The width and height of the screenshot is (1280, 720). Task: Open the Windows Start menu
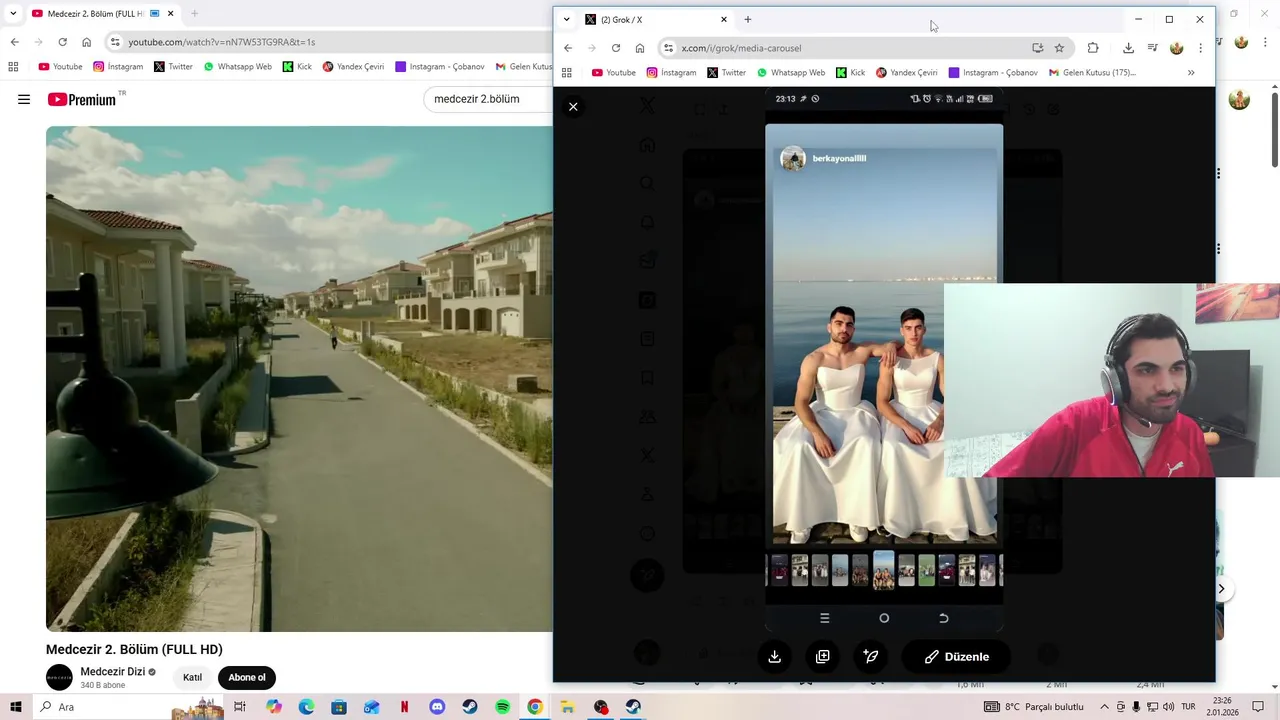(16, 707)
